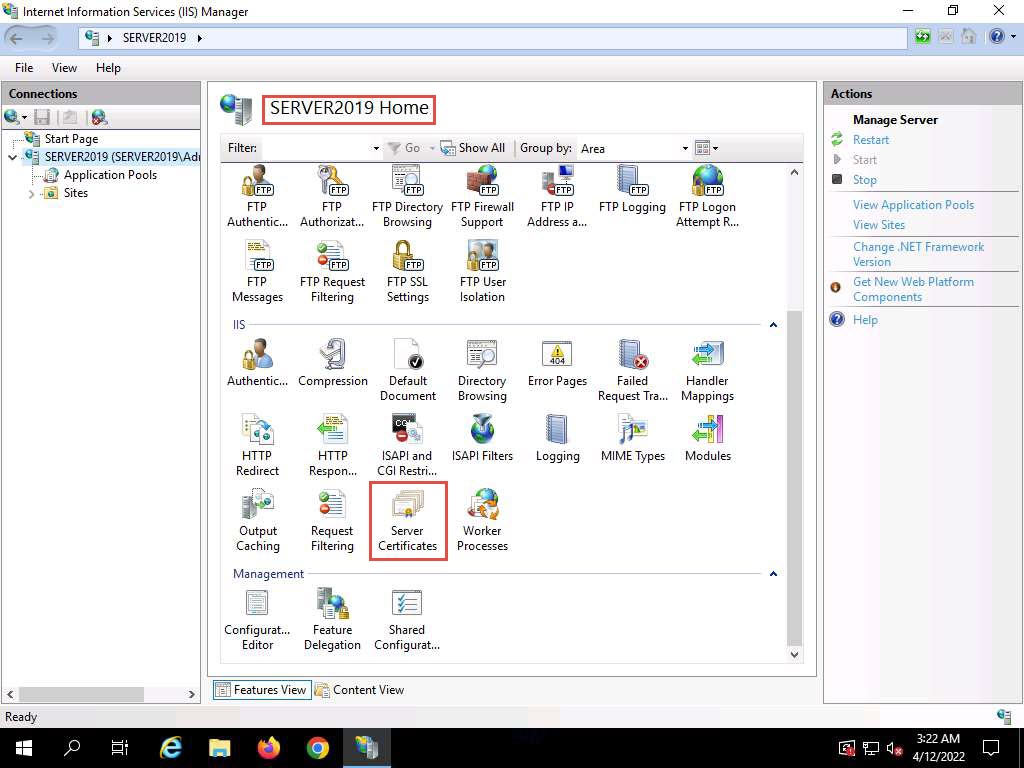Open the Group by Area dropdown
The image size is (1024, 768).
(x=685, y=148)
